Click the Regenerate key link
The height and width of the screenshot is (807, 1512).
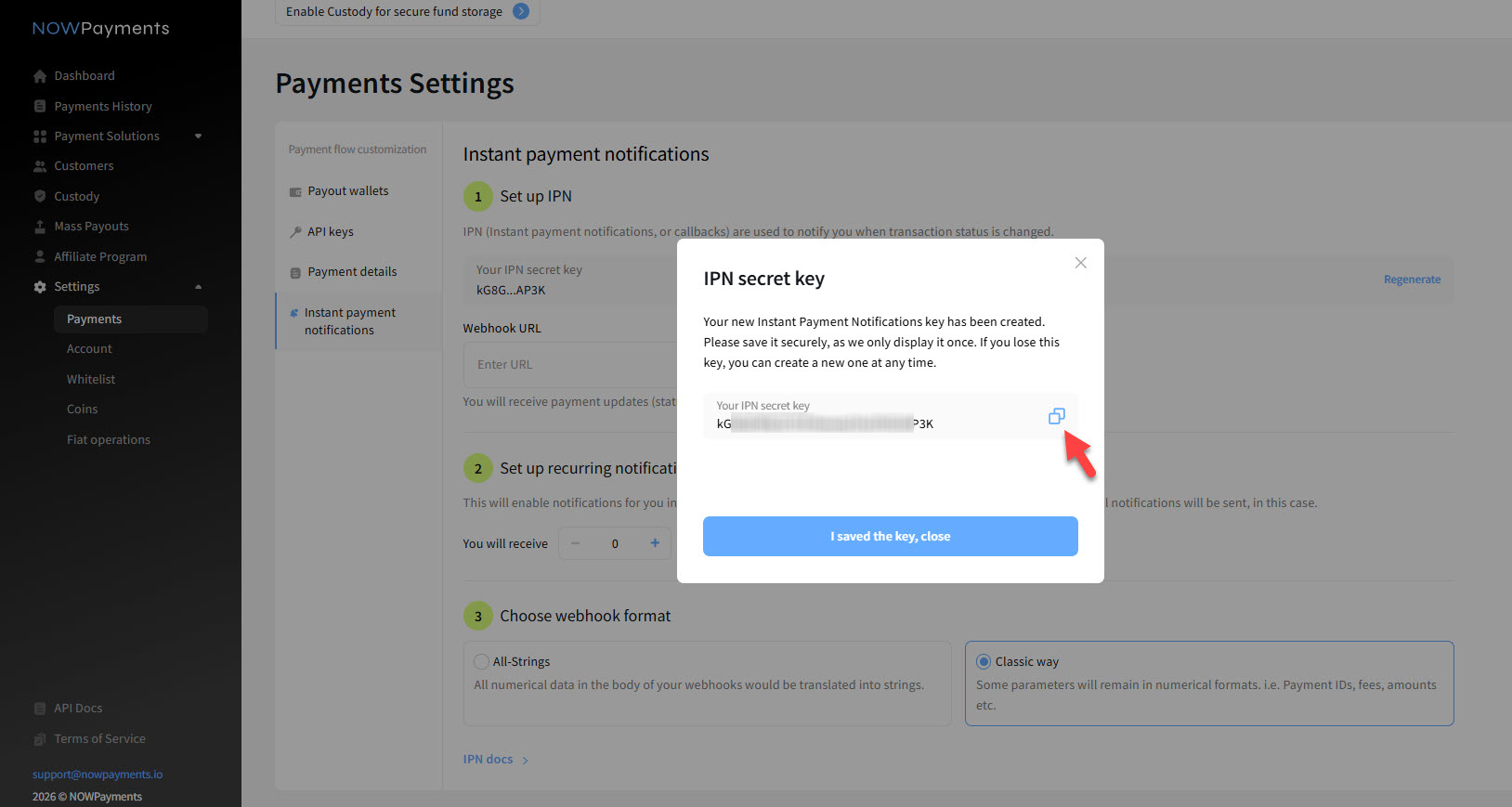(x=1412, y=280)
